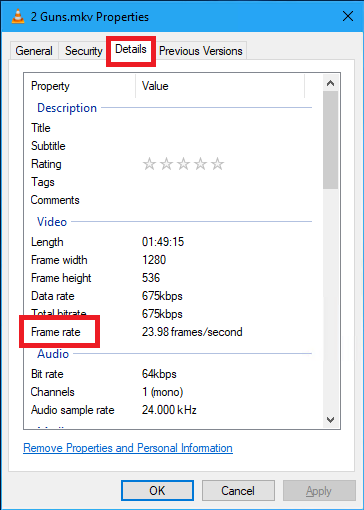Set rating to the third star

(x=183, y=164)
